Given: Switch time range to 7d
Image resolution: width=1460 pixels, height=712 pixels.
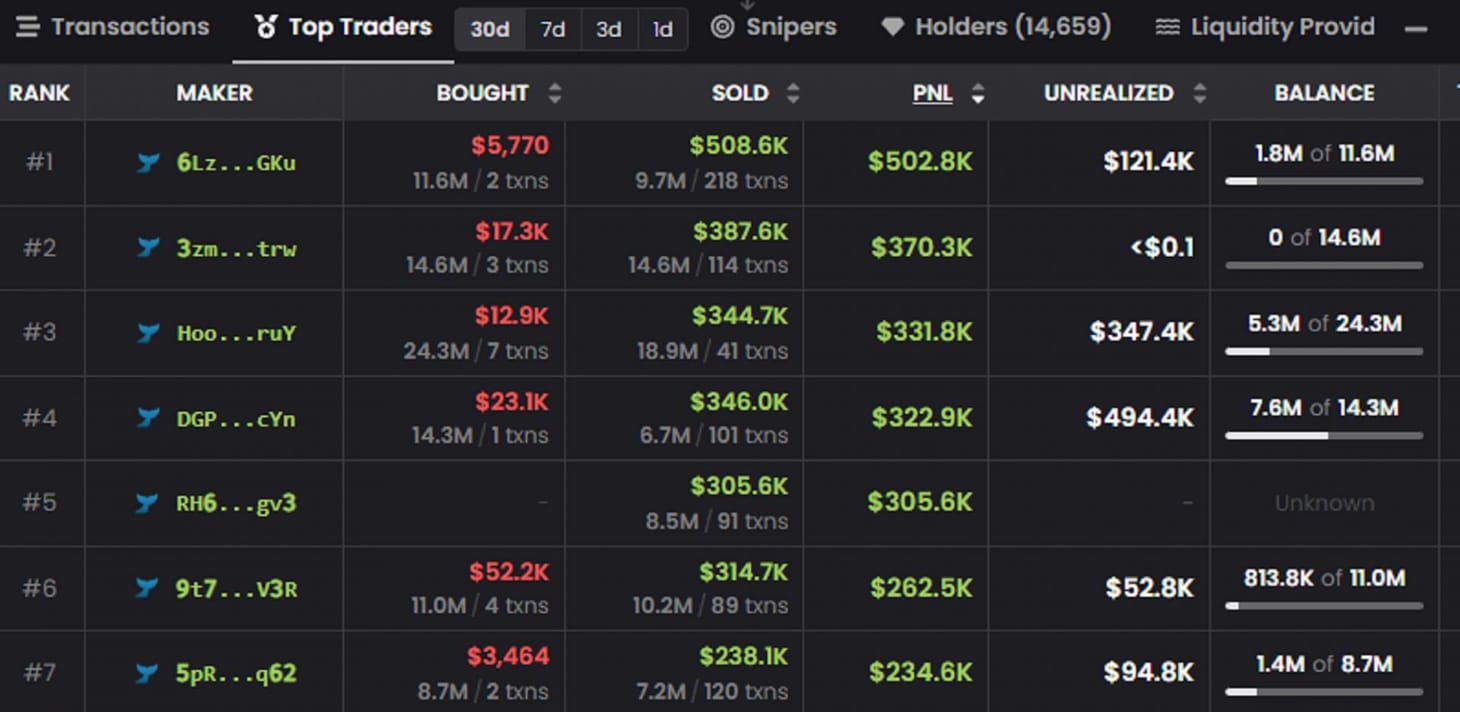Looking at the screenshot, I should pos(553,30).
